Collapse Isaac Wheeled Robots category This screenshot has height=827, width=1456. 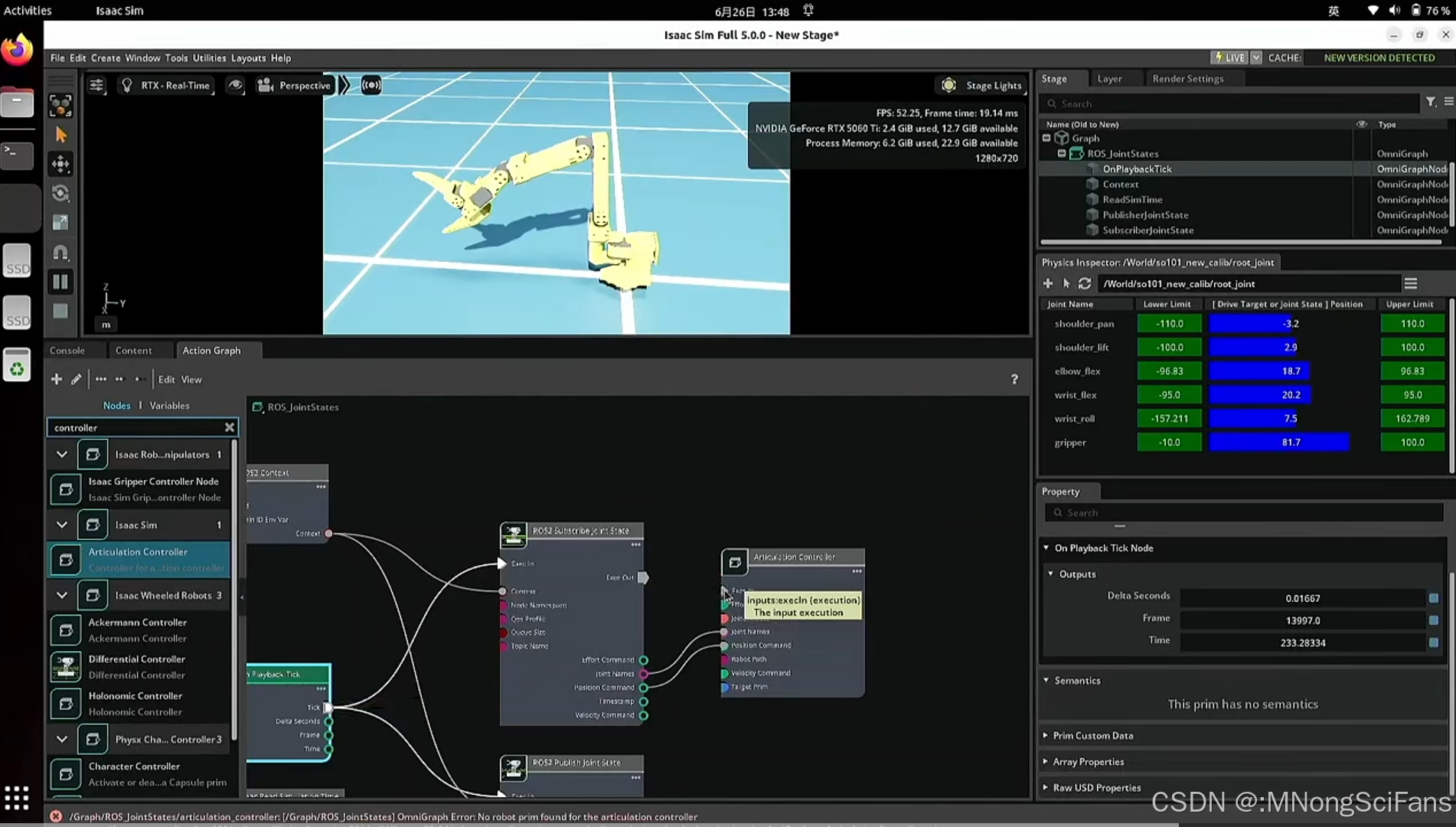click(x=62, y=596)
